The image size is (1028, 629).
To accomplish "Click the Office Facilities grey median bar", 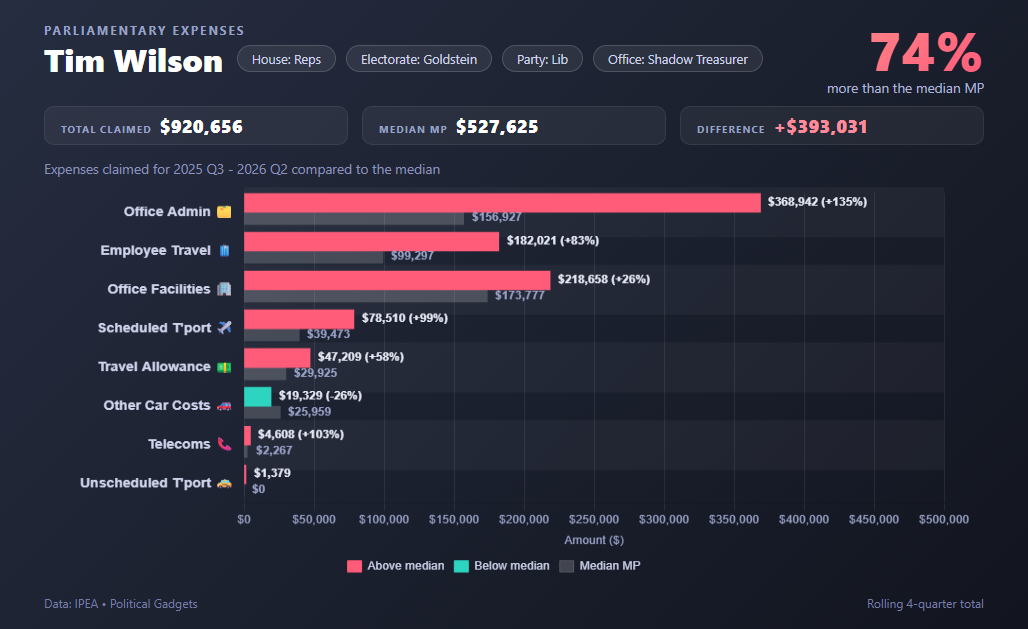I will click(366, 296).
